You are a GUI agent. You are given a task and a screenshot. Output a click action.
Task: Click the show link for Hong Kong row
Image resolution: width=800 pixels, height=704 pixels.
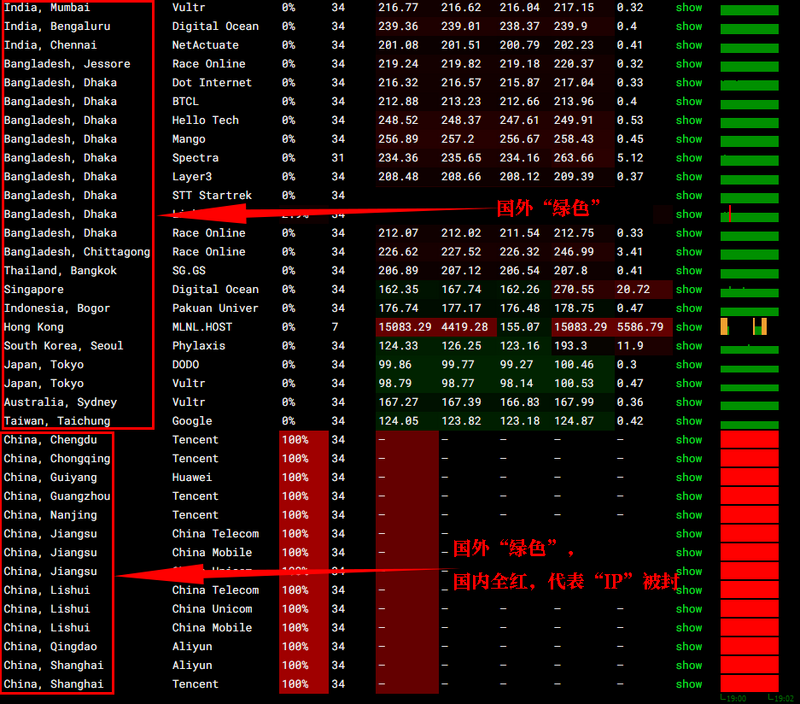click(688, 327)
